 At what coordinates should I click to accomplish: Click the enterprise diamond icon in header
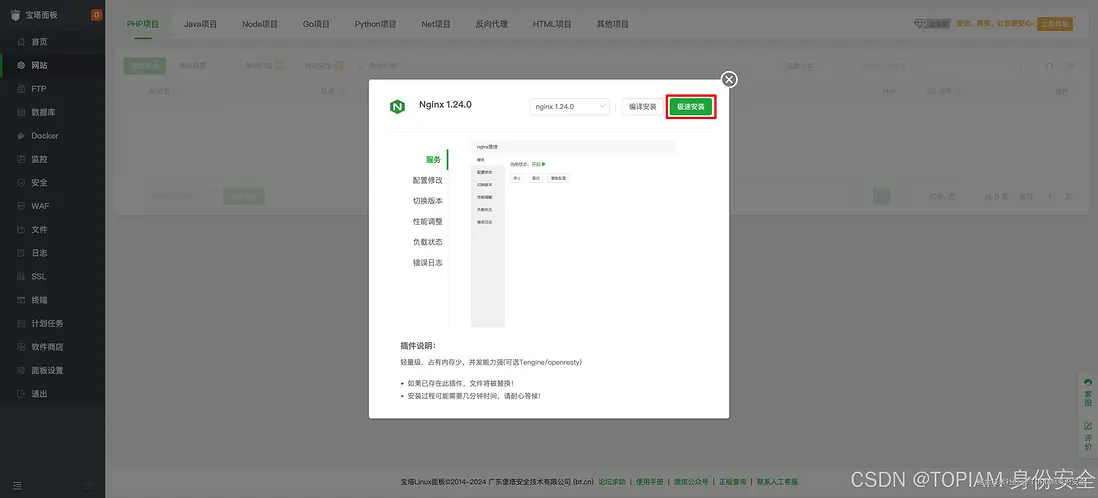(920, 24)
